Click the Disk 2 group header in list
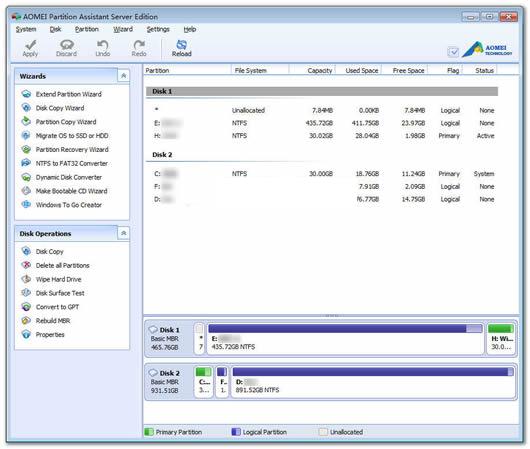The width and height of the screenshot is (530, 449). pyautogui.click(x=322, y=155)
